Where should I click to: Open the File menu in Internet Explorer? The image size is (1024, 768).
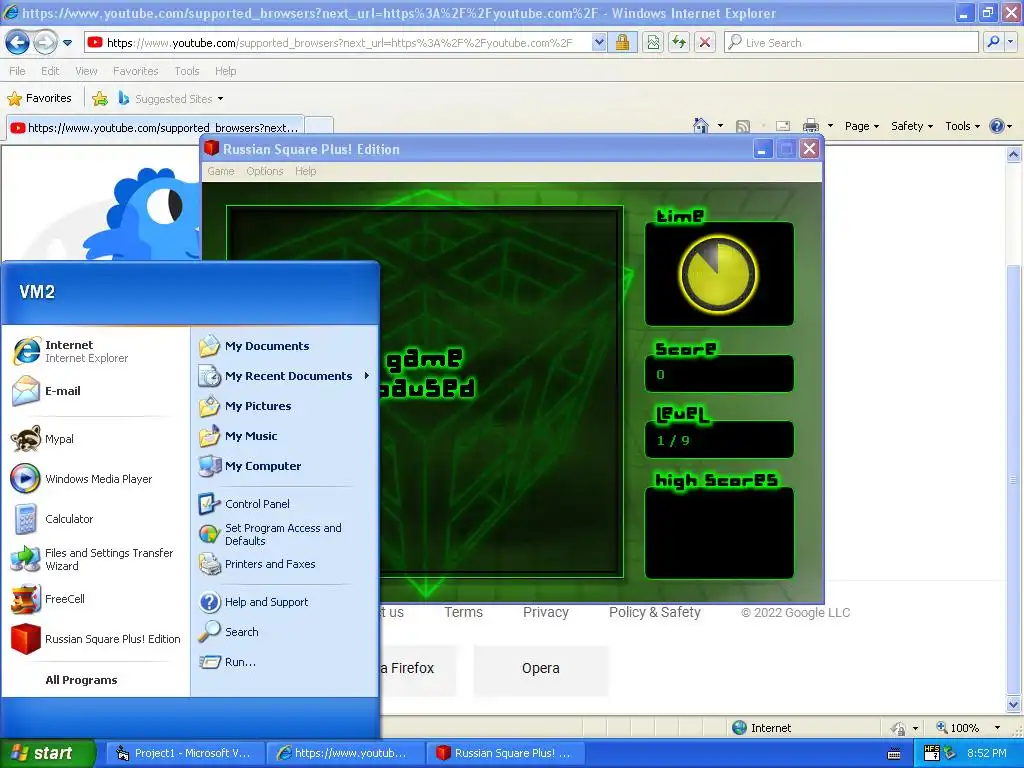pyautogui.click(x=18, y=71)
